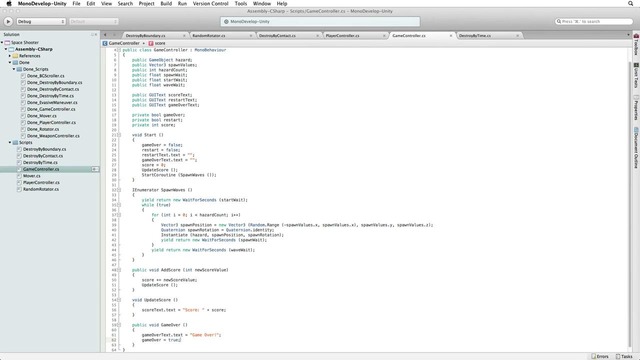Open the Debug configuration dropdown
The height and width of the screenshot is (360, 640).
[41, 21]
